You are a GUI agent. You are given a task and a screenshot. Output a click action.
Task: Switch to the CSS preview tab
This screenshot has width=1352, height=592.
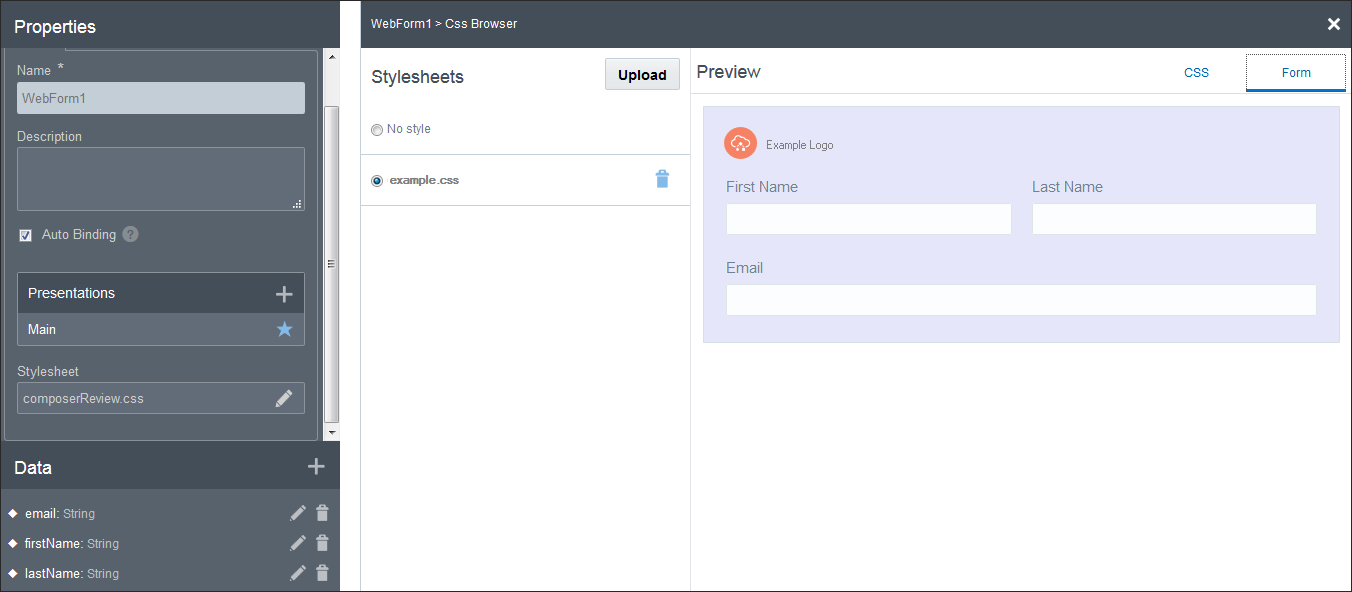(1196, 72)
